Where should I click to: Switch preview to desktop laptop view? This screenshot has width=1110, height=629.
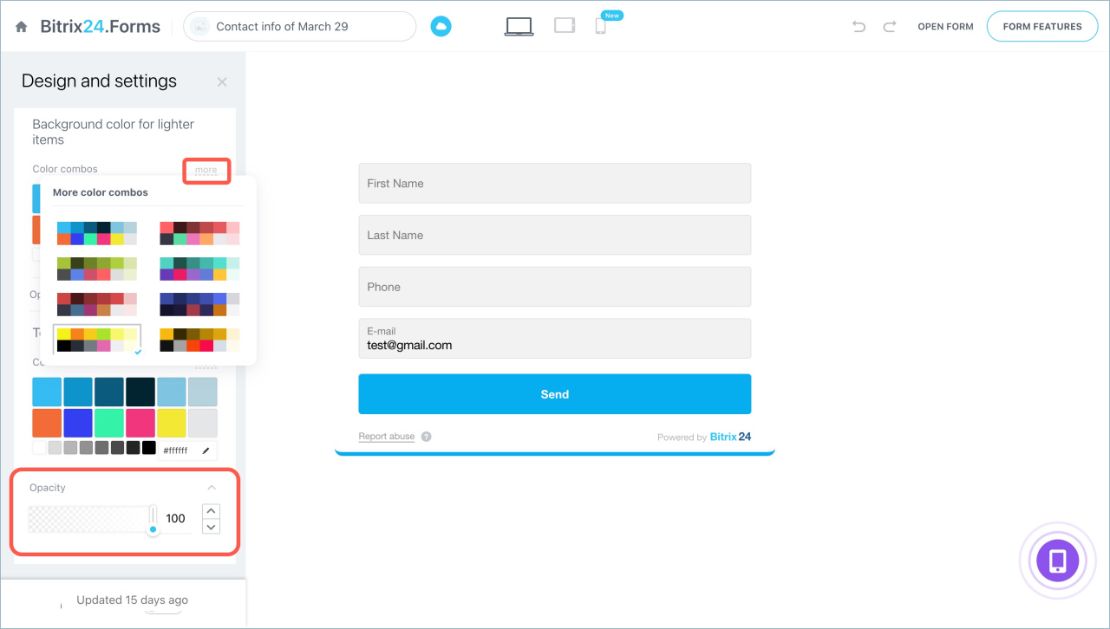(519, 27)
